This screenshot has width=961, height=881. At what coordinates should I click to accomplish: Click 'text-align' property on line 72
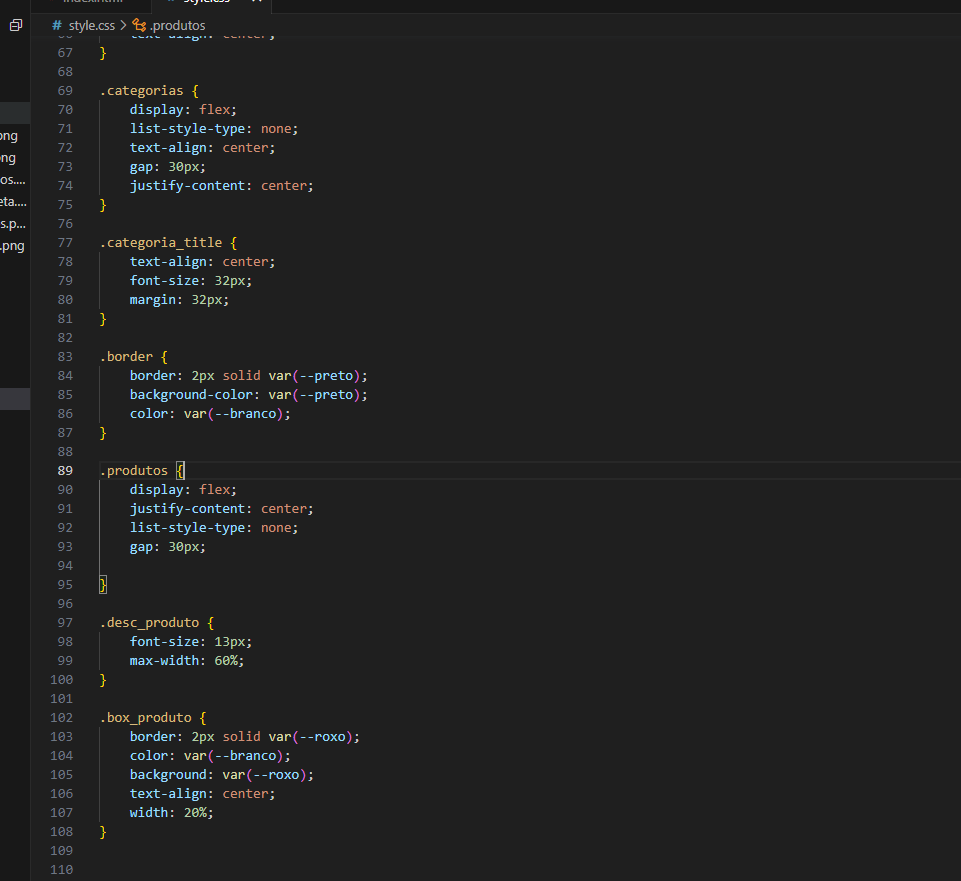pos(168,148)
